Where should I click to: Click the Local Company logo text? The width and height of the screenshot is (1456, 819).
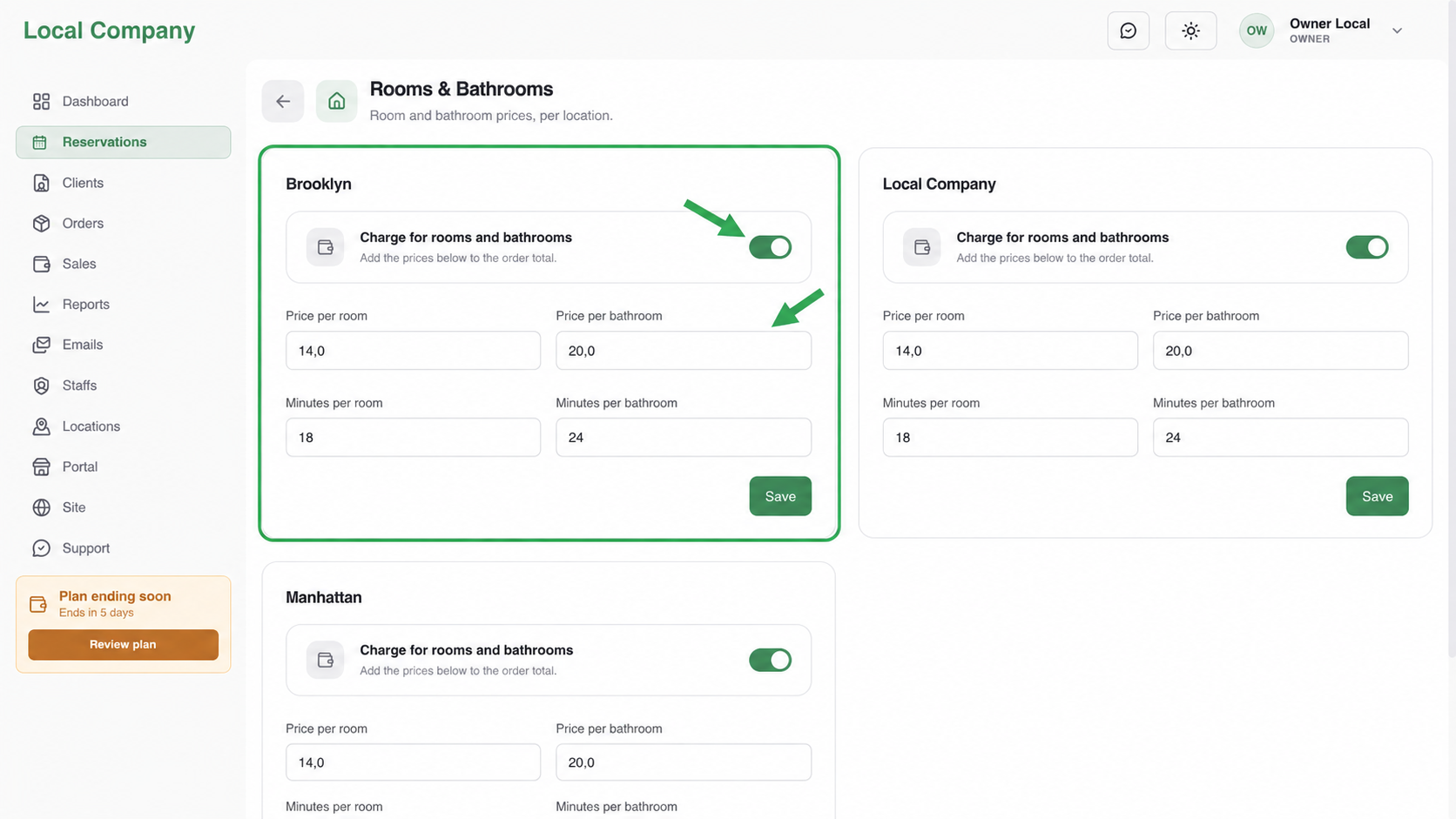click(x=109, y=30)
